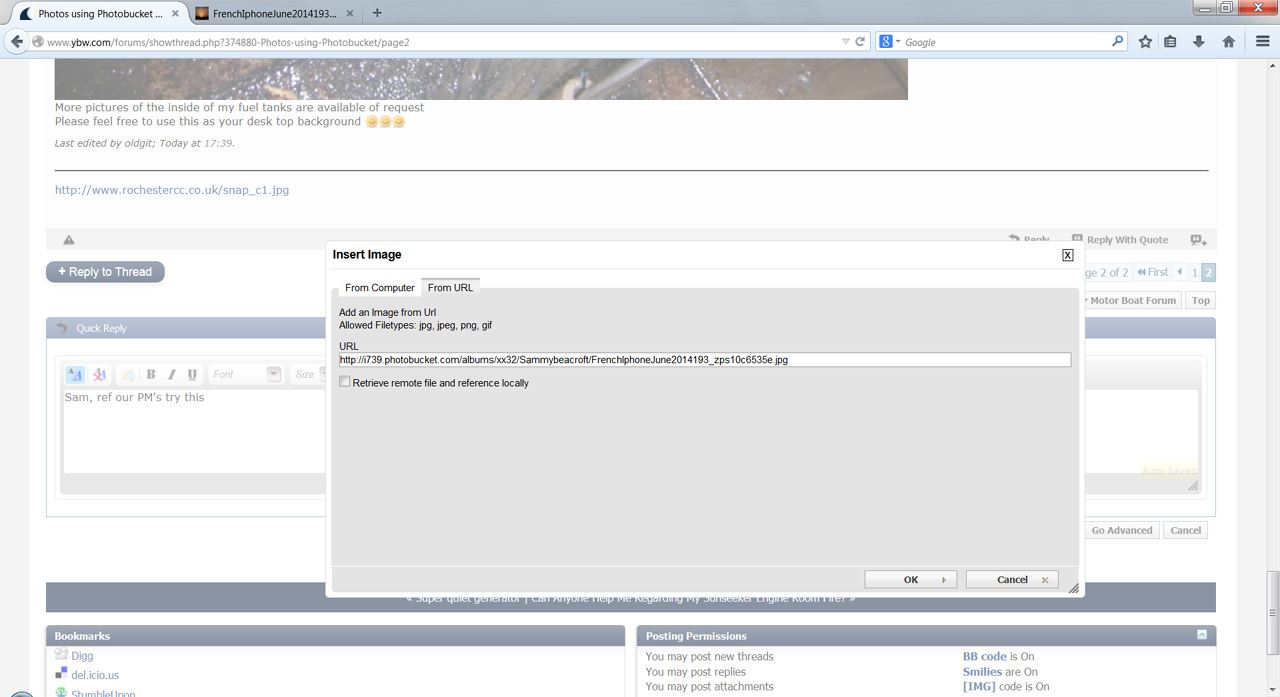Screen dimensions: 1280x697
Task: Click the Firefox back arrow button
Action: point(17,42)
